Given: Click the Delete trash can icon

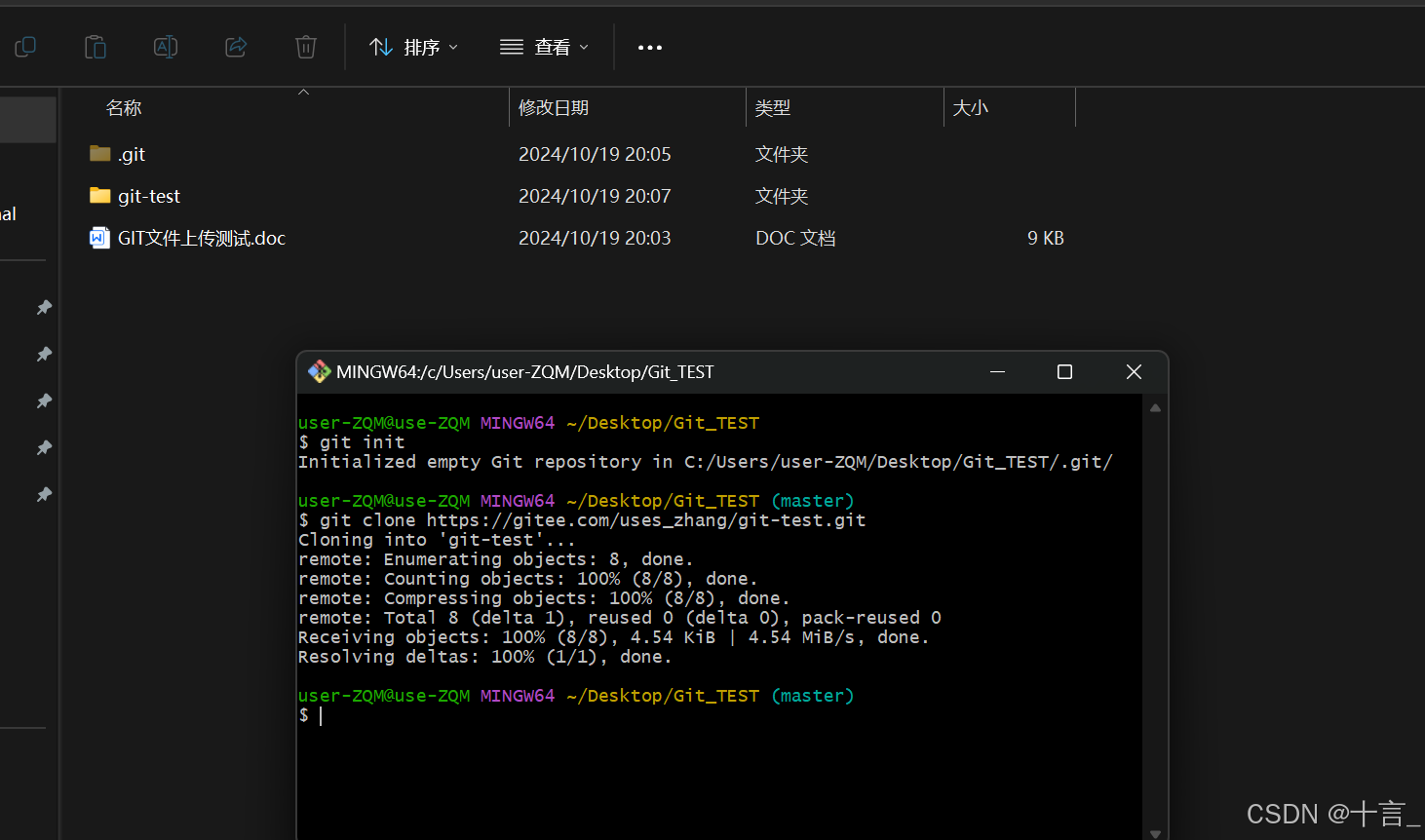Looking at the screenshot, I should pos(306,47).
